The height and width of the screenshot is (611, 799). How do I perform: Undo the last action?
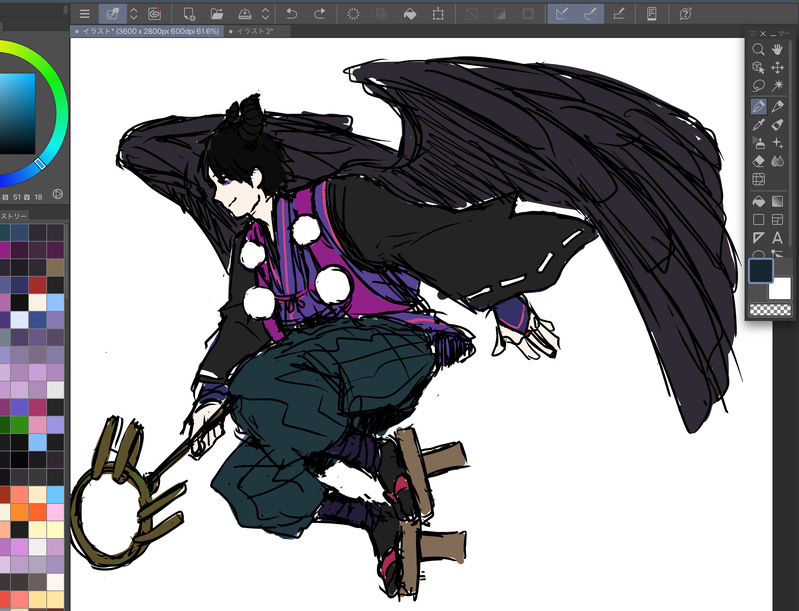coord(291,14)
